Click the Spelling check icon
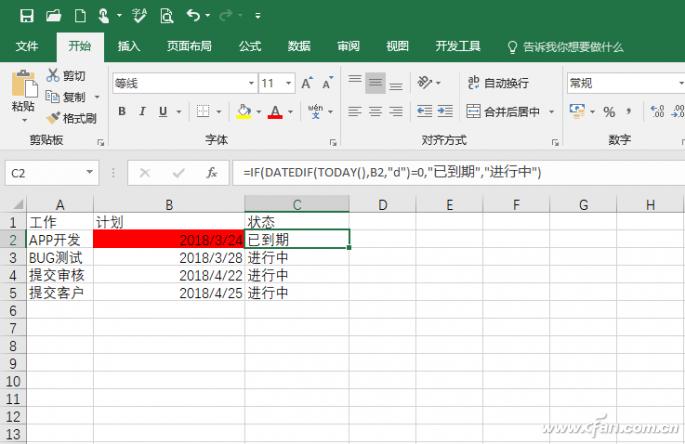The image size is (685, 444). (139, 16)
